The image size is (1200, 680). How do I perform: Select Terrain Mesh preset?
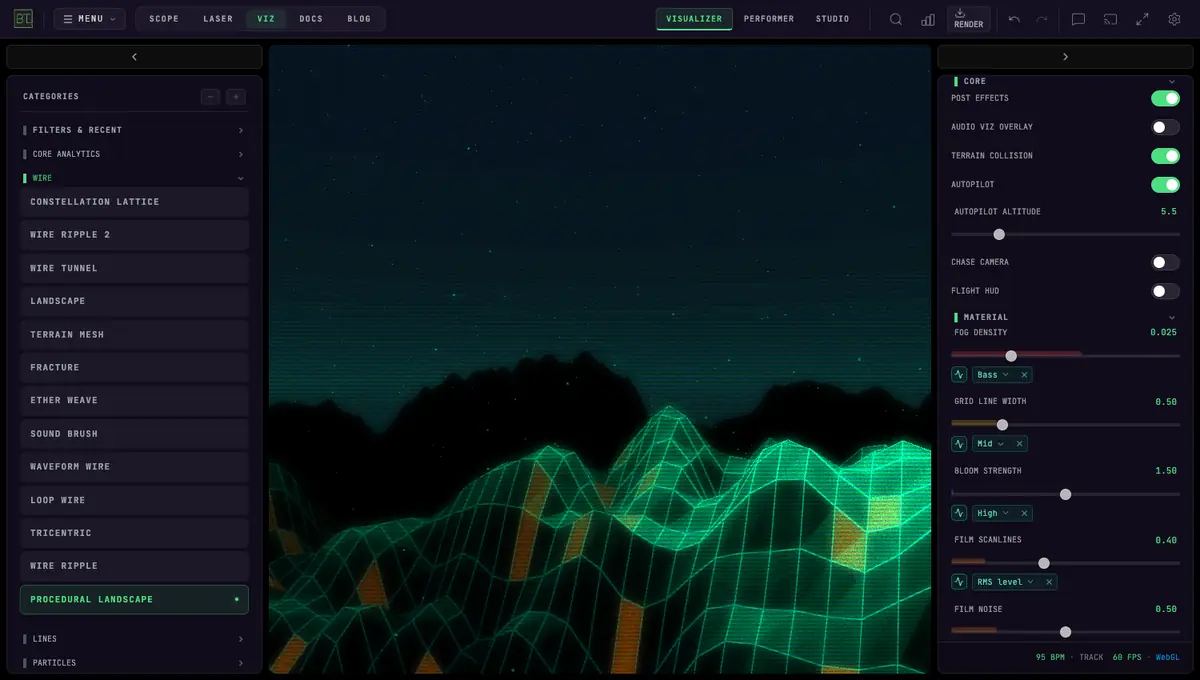(x=134, y=334)
